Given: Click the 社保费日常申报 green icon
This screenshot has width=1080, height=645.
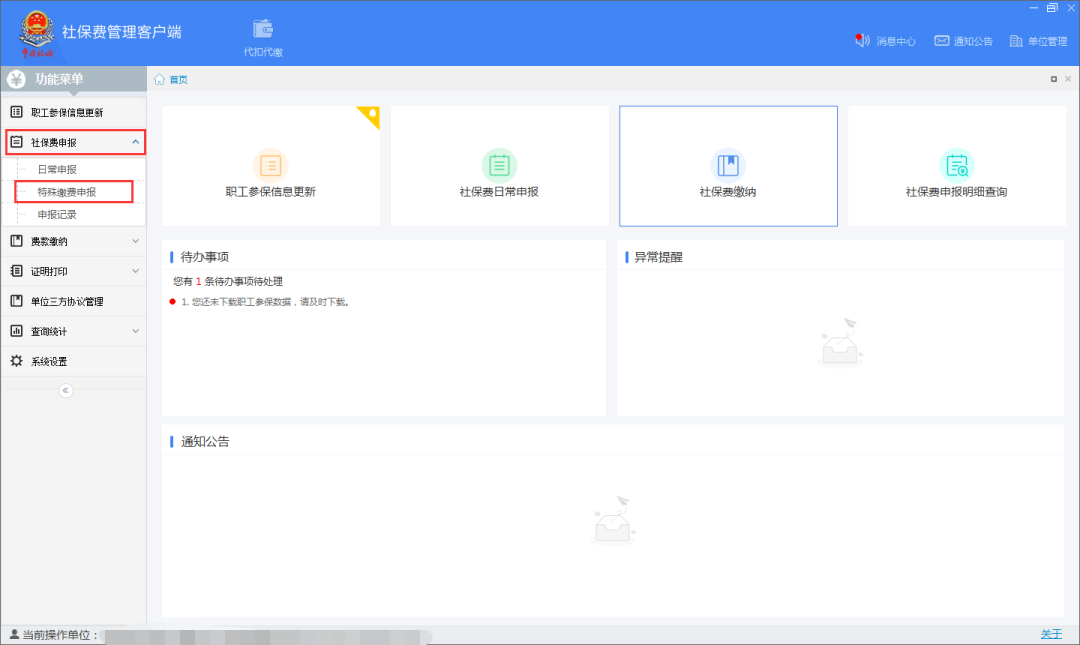Looking at the screenshot, I should tap(499, 165).
